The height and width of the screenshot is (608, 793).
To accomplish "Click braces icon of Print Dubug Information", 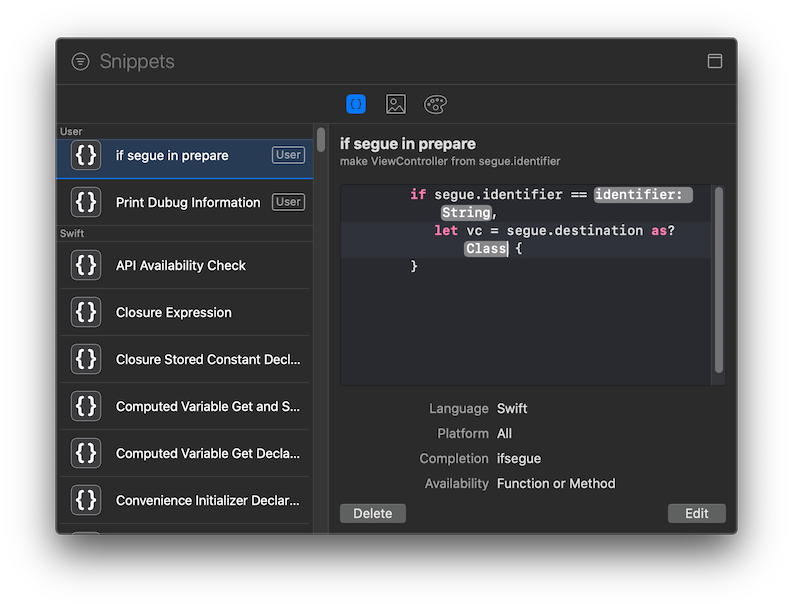I will [86, 202].
